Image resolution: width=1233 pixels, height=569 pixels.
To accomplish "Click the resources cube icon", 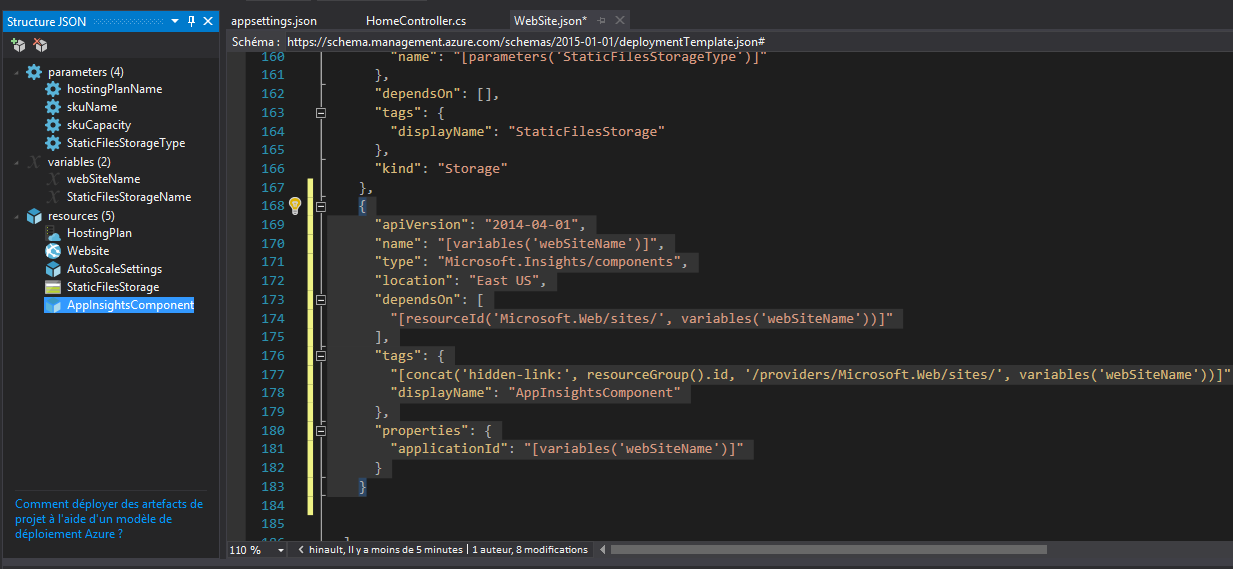I will point(34,216).
